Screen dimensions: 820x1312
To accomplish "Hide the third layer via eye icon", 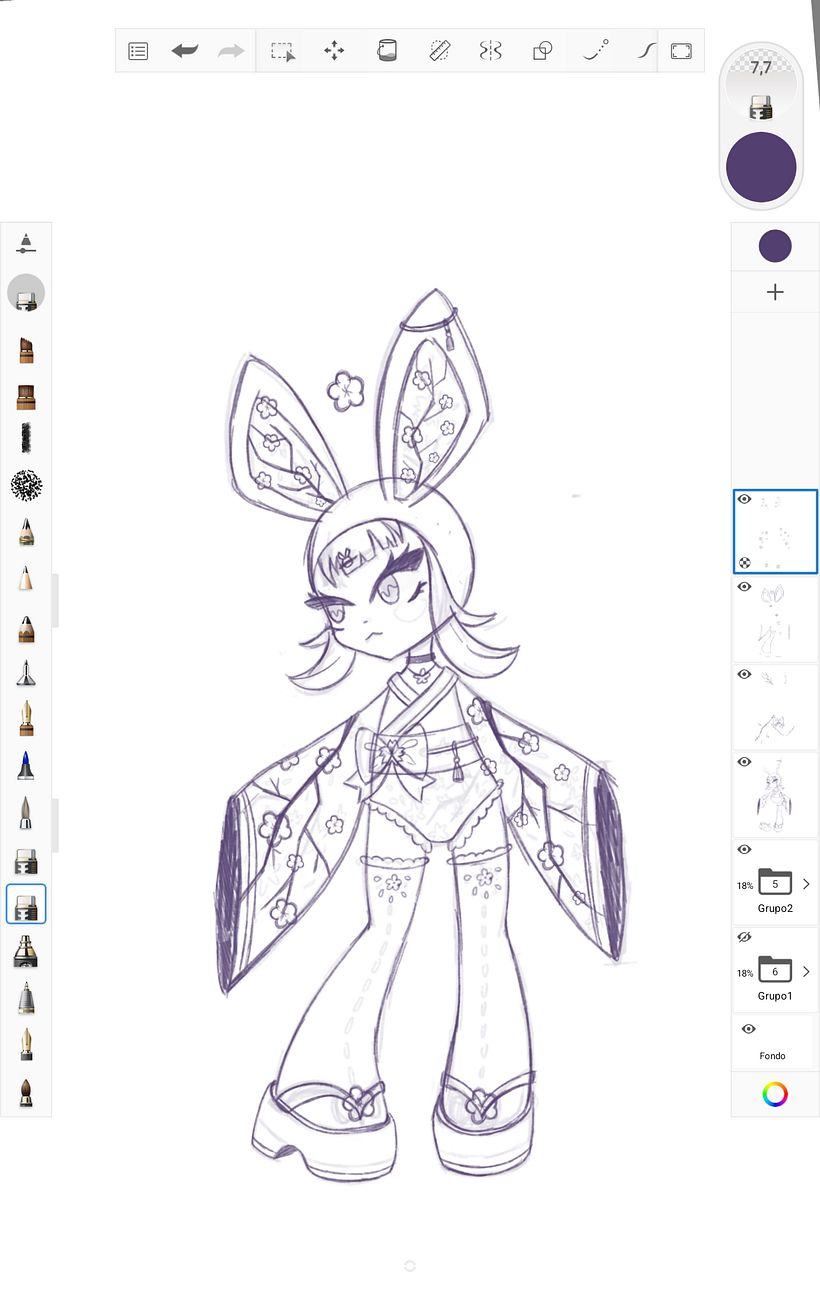I will pyautogui.click(x=744, y=675).
